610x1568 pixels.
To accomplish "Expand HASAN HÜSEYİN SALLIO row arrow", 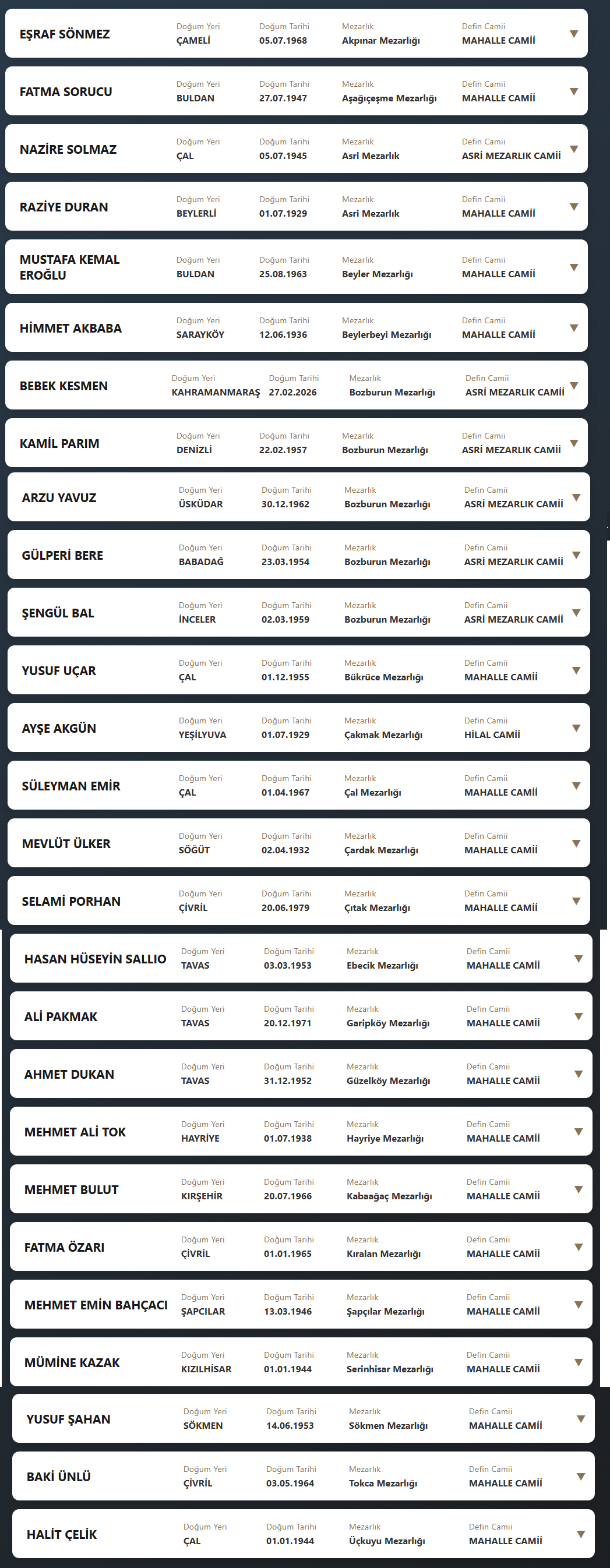I will point(579,959).
